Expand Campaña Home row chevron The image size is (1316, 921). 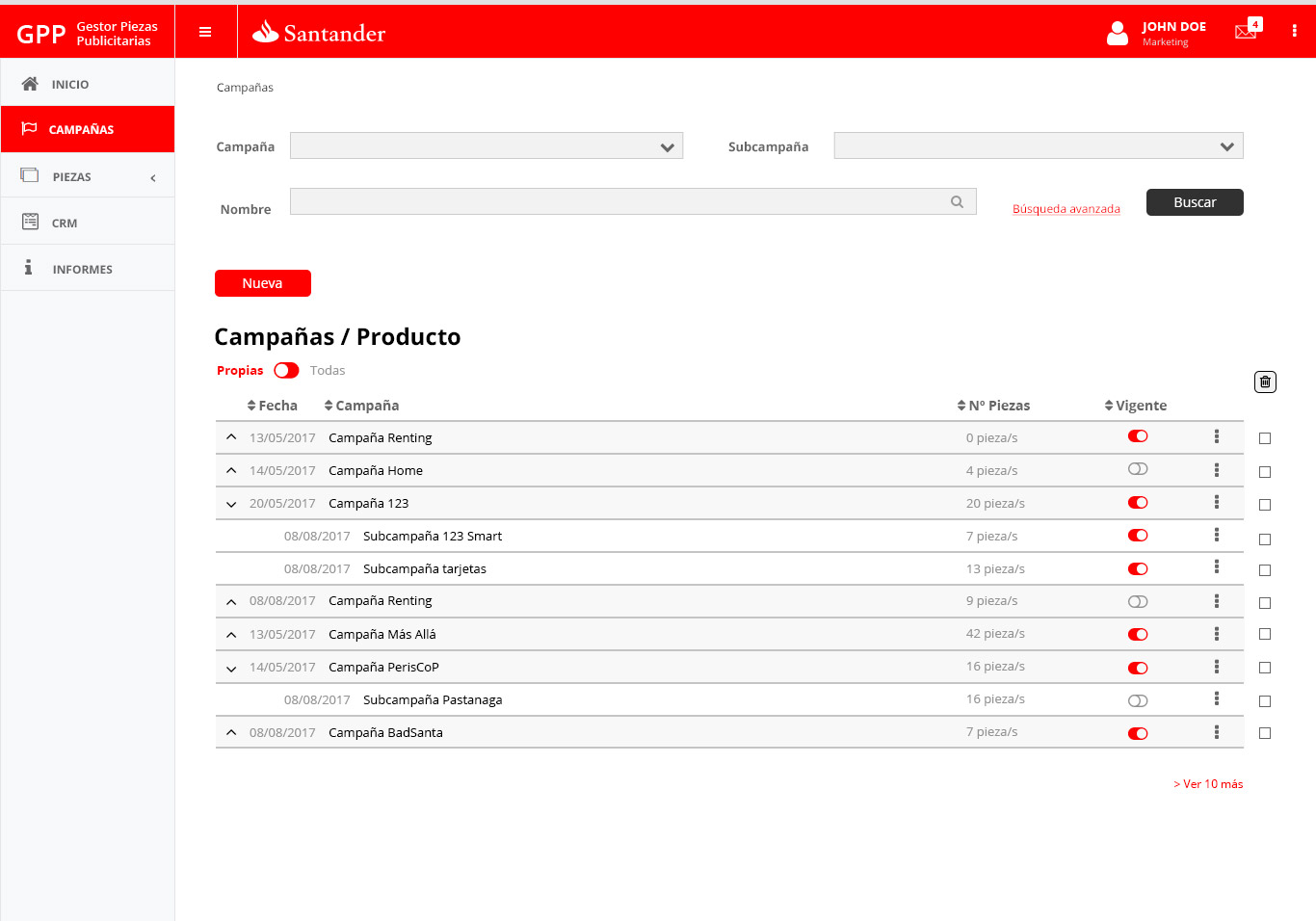231,470
